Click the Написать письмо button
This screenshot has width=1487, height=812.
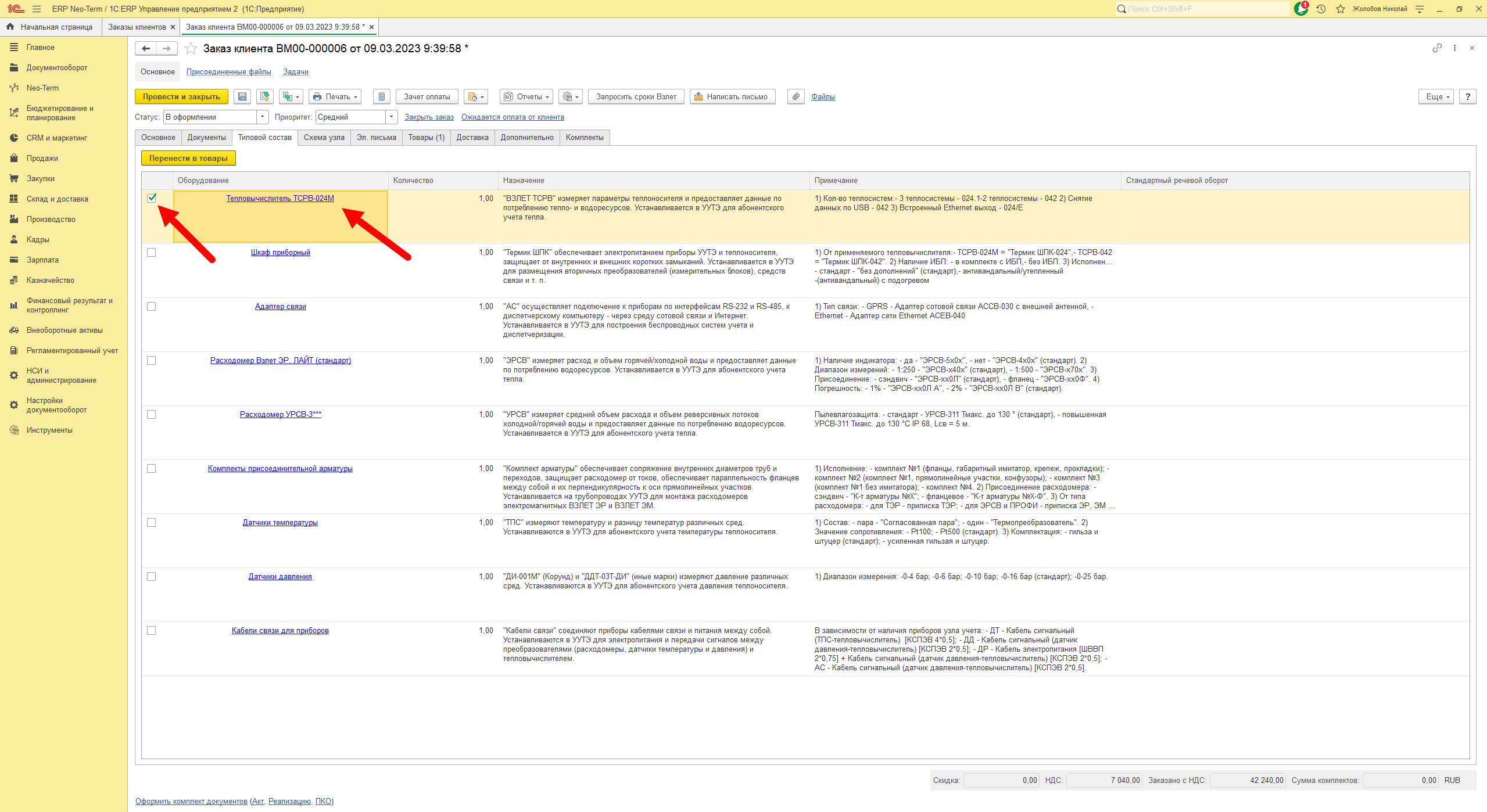pos(733,96)
